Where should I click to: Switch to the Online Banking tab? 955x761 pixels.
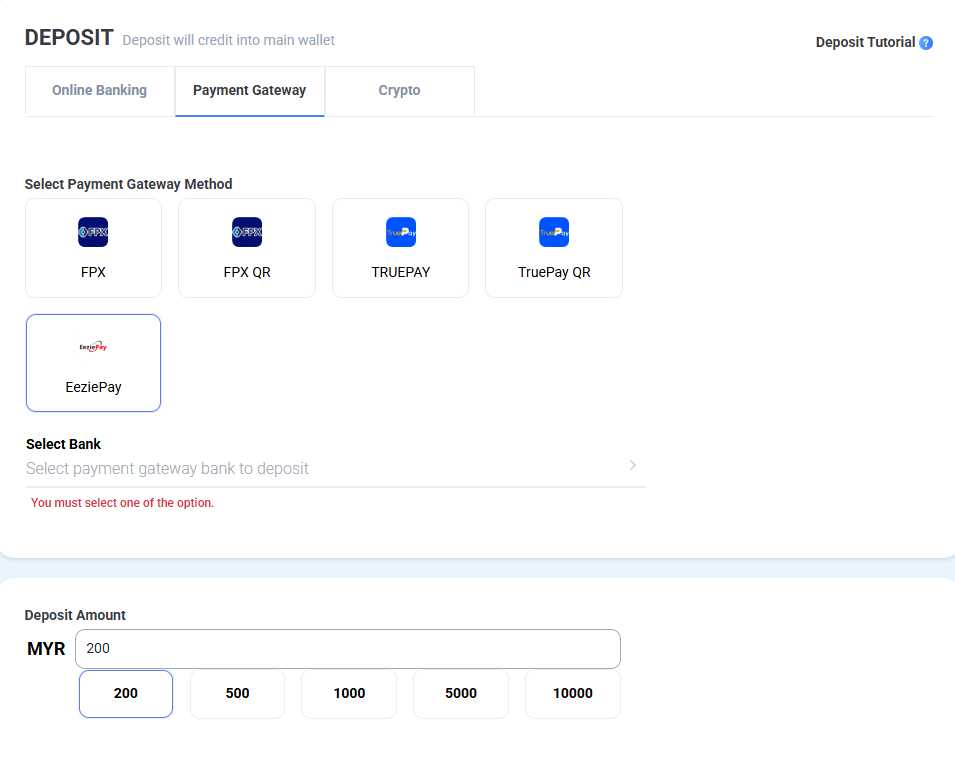pyautogui.click(x=100, y=91)
